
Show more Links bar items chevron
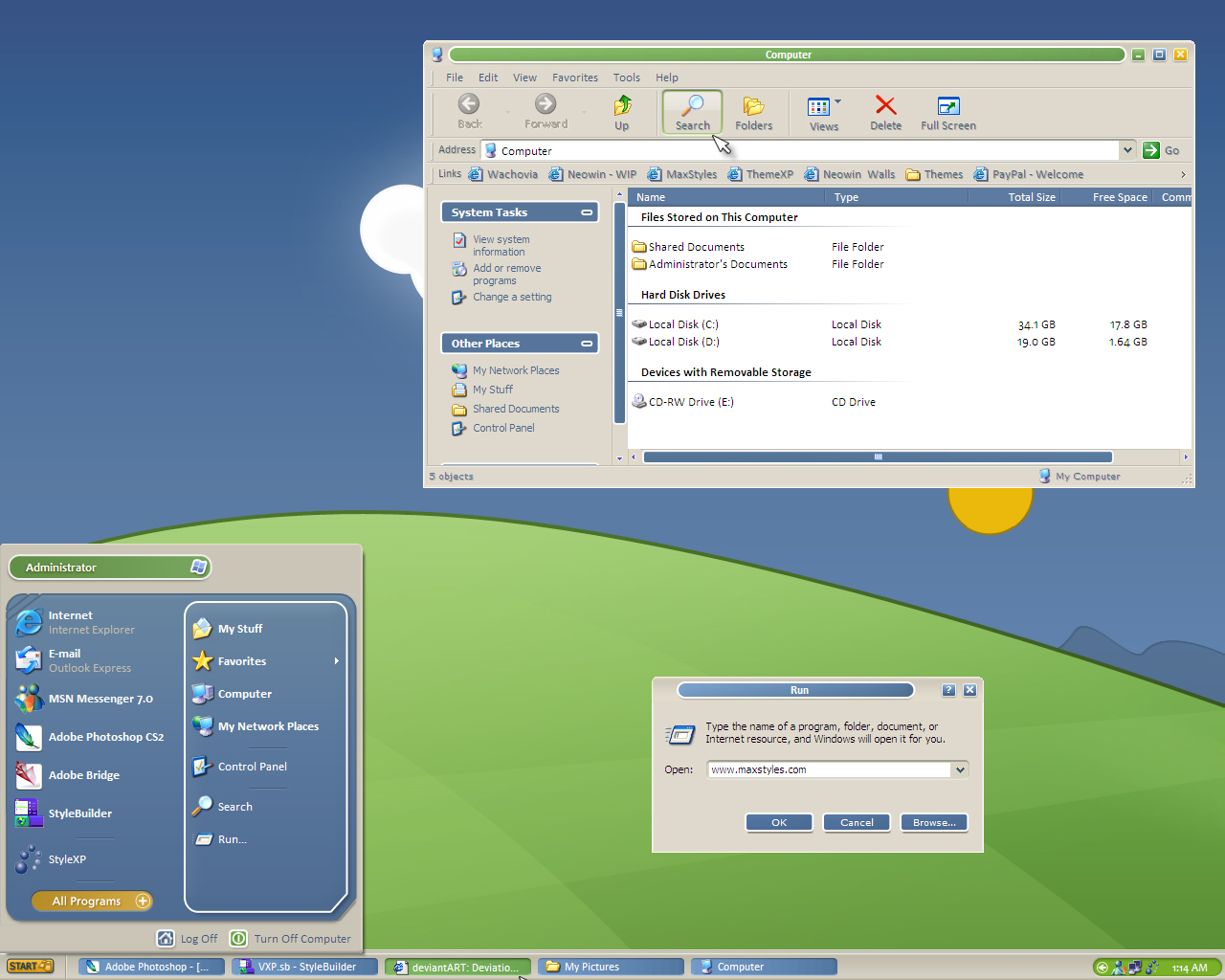coord(1183,174)
